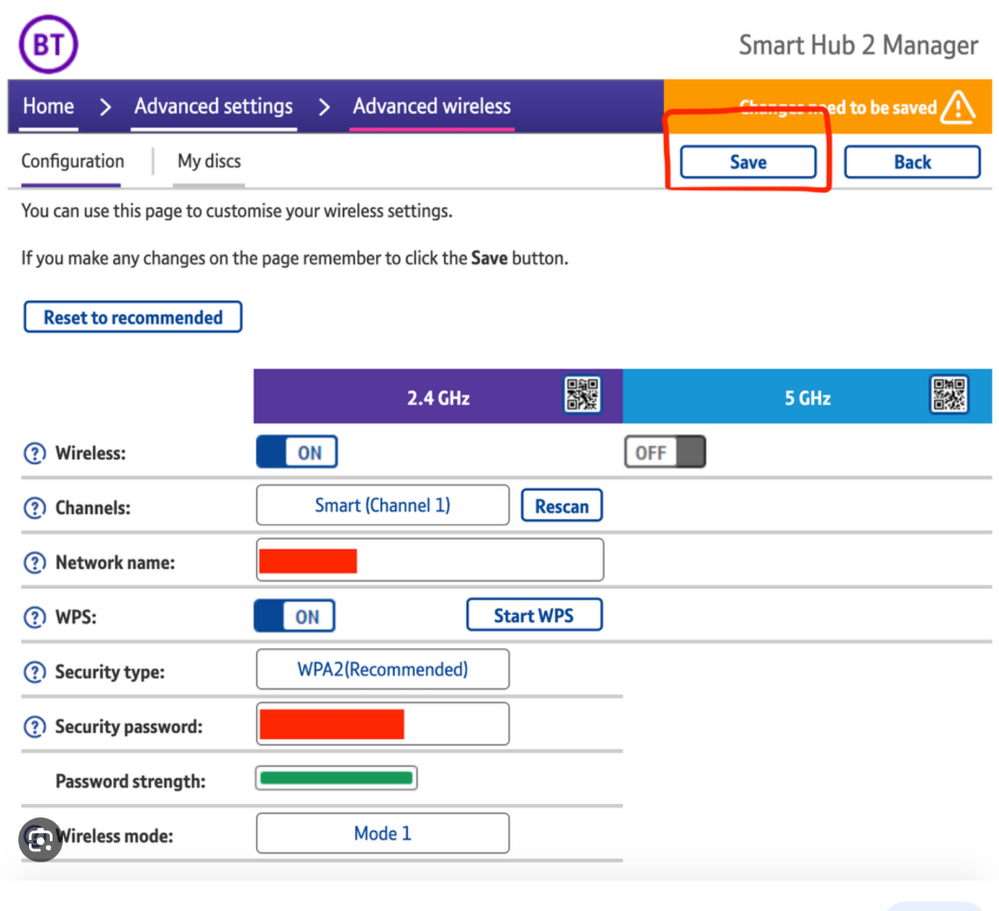Click the Network name input field
The image size is (999, 911).
(478, 561)
